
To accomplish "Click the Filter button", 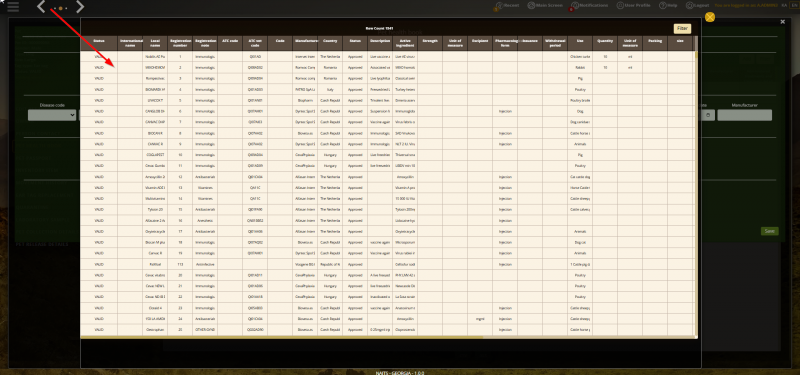I will pyautogui.click(x=682, y=29).
